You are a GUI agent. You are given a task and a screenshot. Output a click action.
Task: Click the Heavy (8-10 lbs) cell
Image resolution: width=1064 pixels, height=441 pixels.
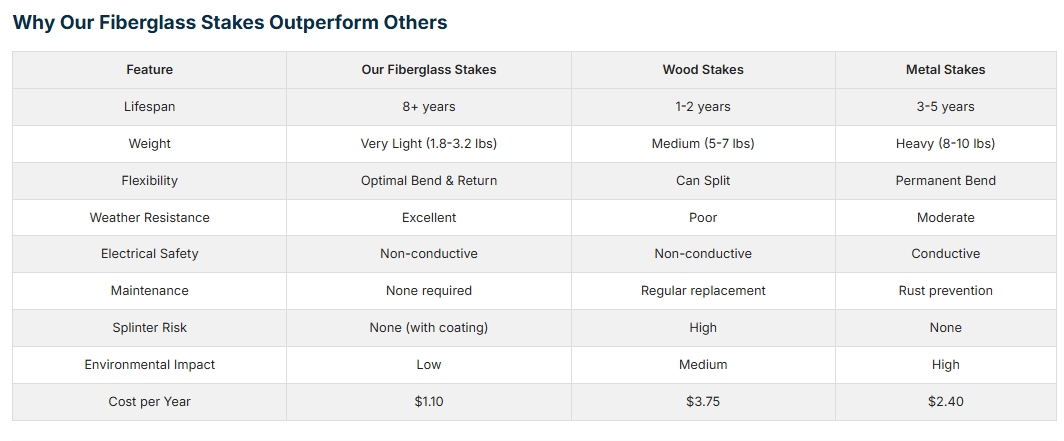pyautogui.click(x=945, y=144)
